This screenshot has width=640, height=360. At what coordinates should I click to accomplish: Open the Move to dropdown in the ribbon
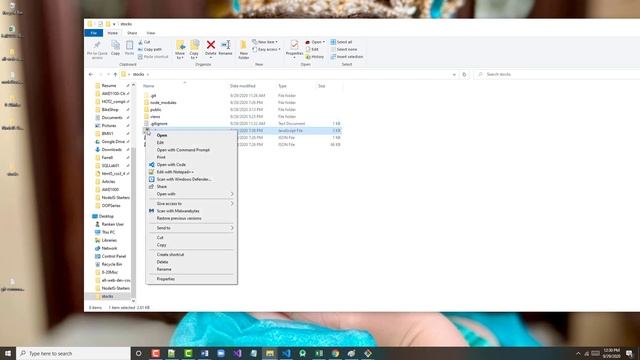tap(180, 56)
